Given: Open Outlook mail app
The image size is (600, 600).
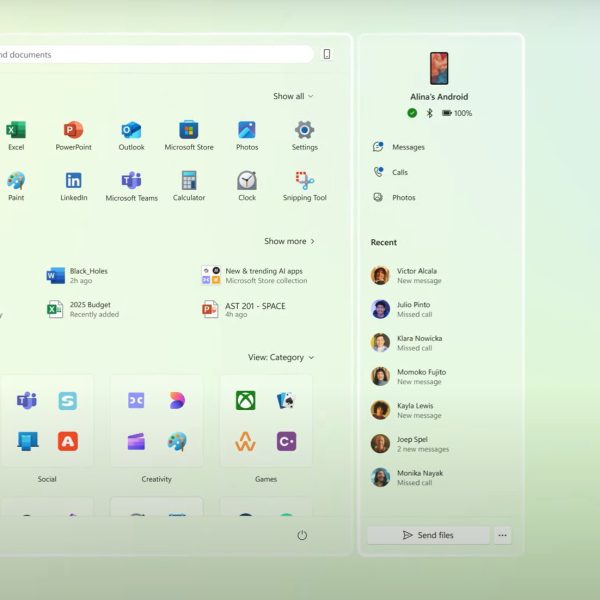Looking at the screenshot, I should tap(131, 131).
